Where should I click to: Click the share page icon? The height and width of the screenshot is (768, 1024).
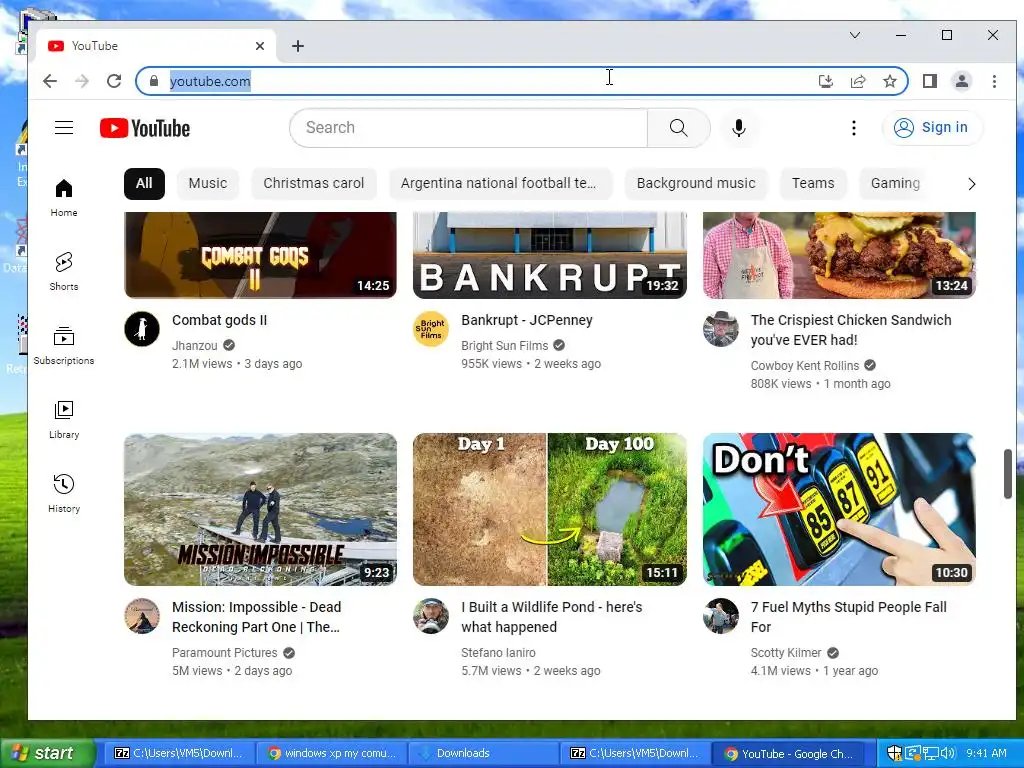point(857,81)
